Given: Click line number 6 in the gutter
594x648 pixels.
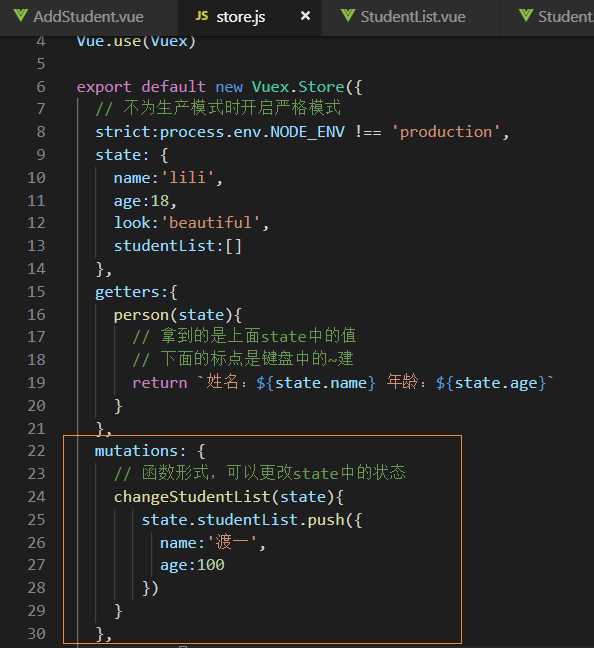Looking at the screenshot, I should 41,87.
